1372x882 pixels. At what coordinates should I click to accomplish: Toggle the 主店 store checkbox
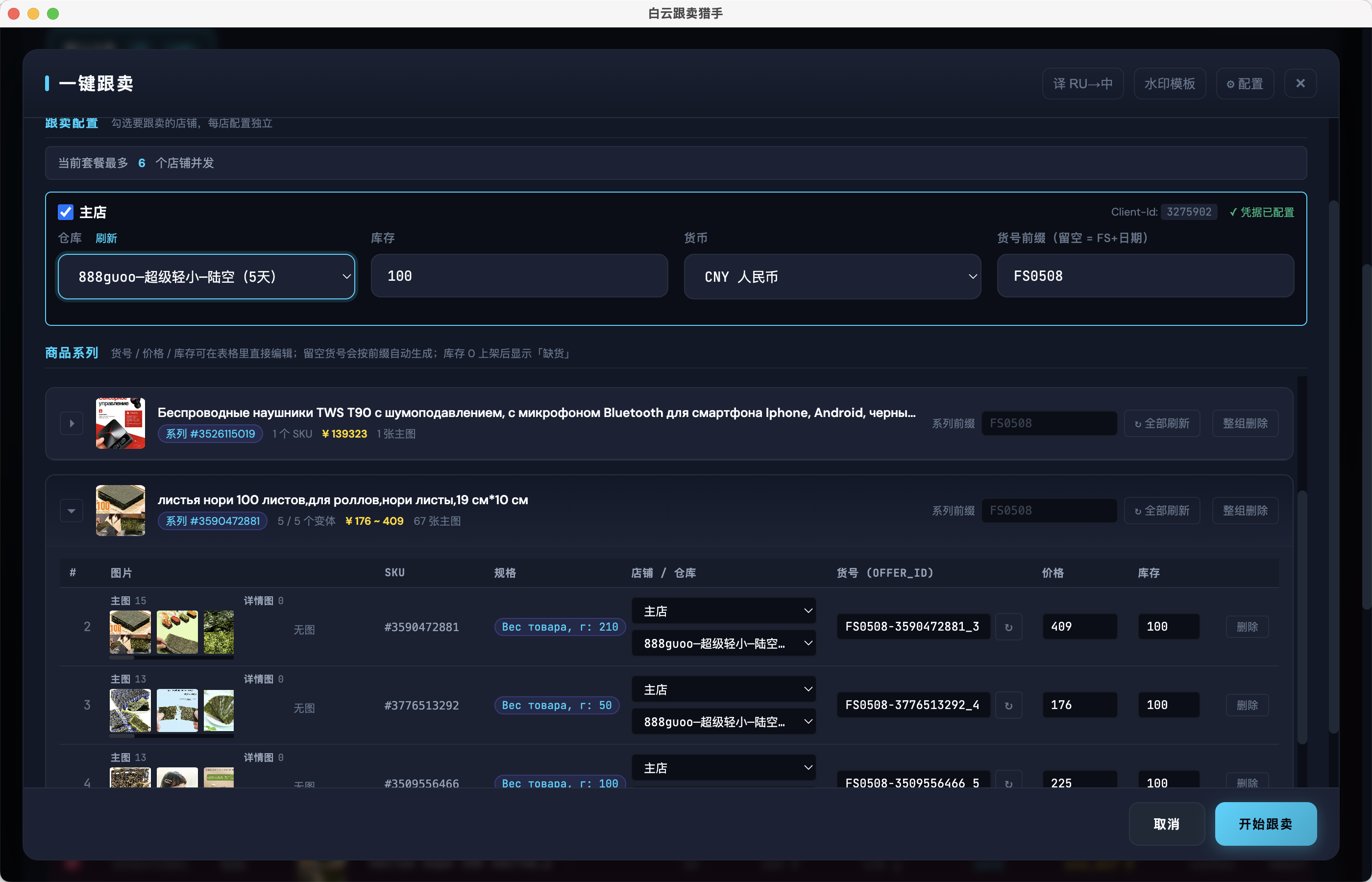[66, 213]
